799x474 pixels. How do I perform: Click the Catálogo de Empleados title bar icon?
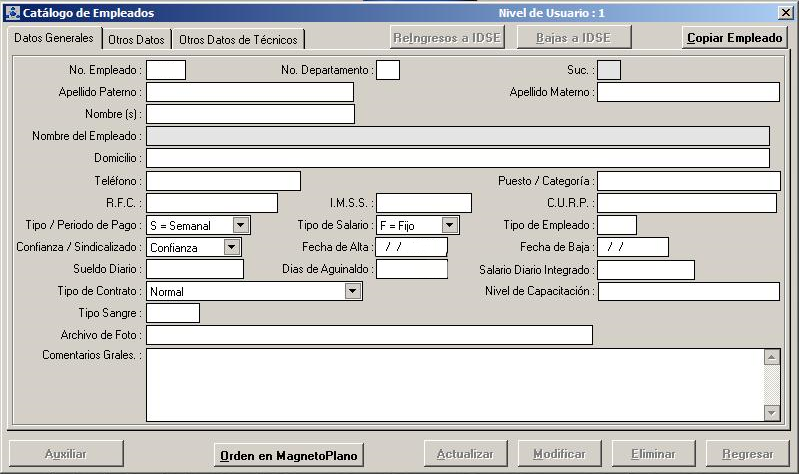(x=12, y=13)
